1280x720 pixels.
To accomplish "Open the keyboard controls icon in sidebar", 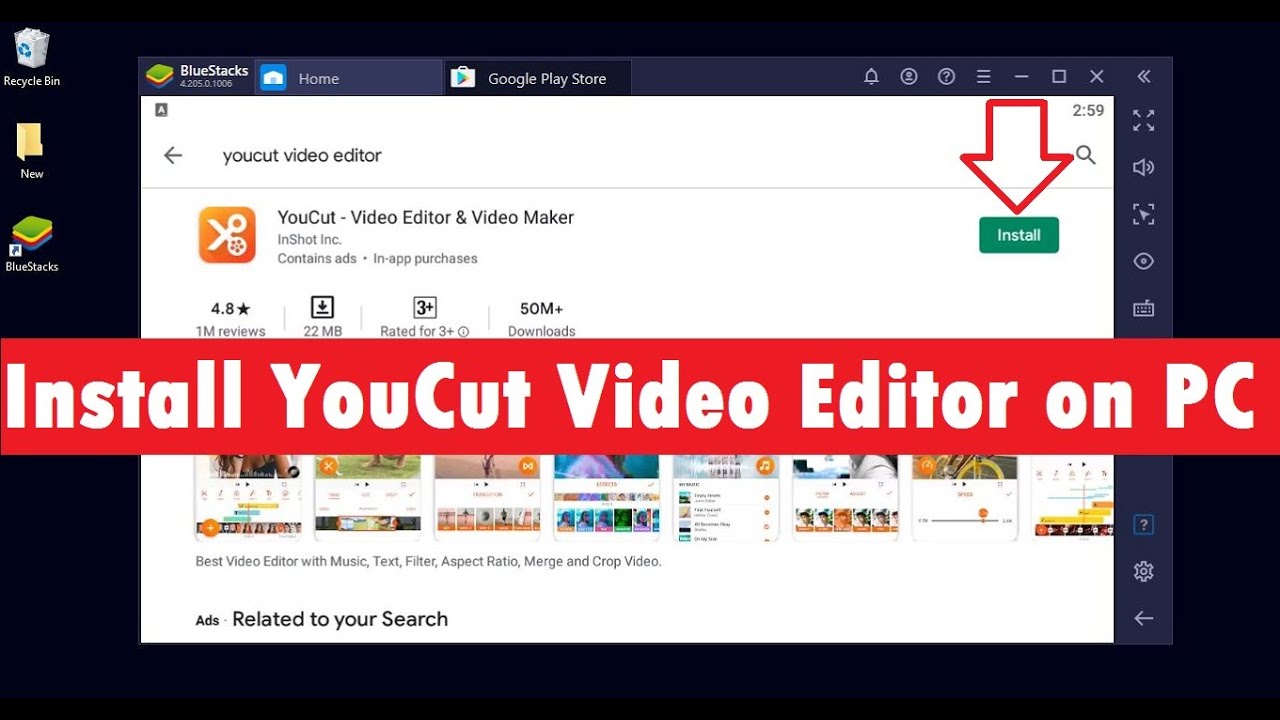I will [1144, 308].
